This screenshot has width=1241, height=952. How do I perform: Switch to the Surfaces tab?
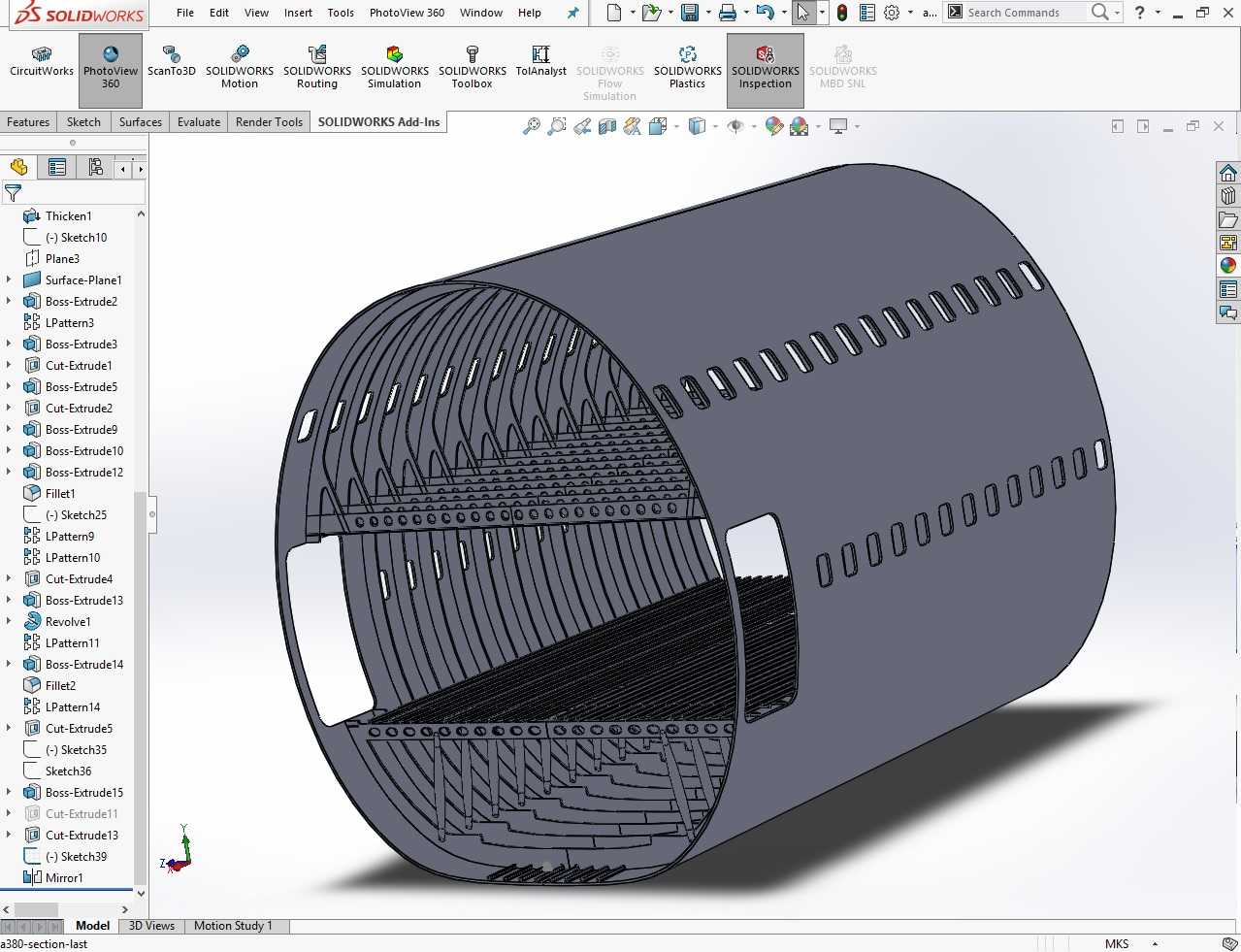tap(141, 122)
